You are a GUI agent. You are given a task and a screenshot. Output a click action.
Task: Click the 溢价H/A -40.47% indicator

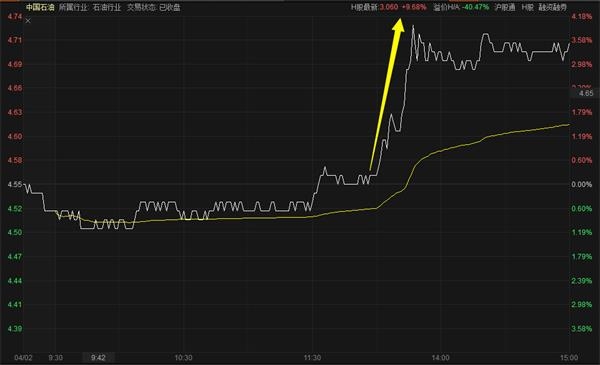pos(461,7)
